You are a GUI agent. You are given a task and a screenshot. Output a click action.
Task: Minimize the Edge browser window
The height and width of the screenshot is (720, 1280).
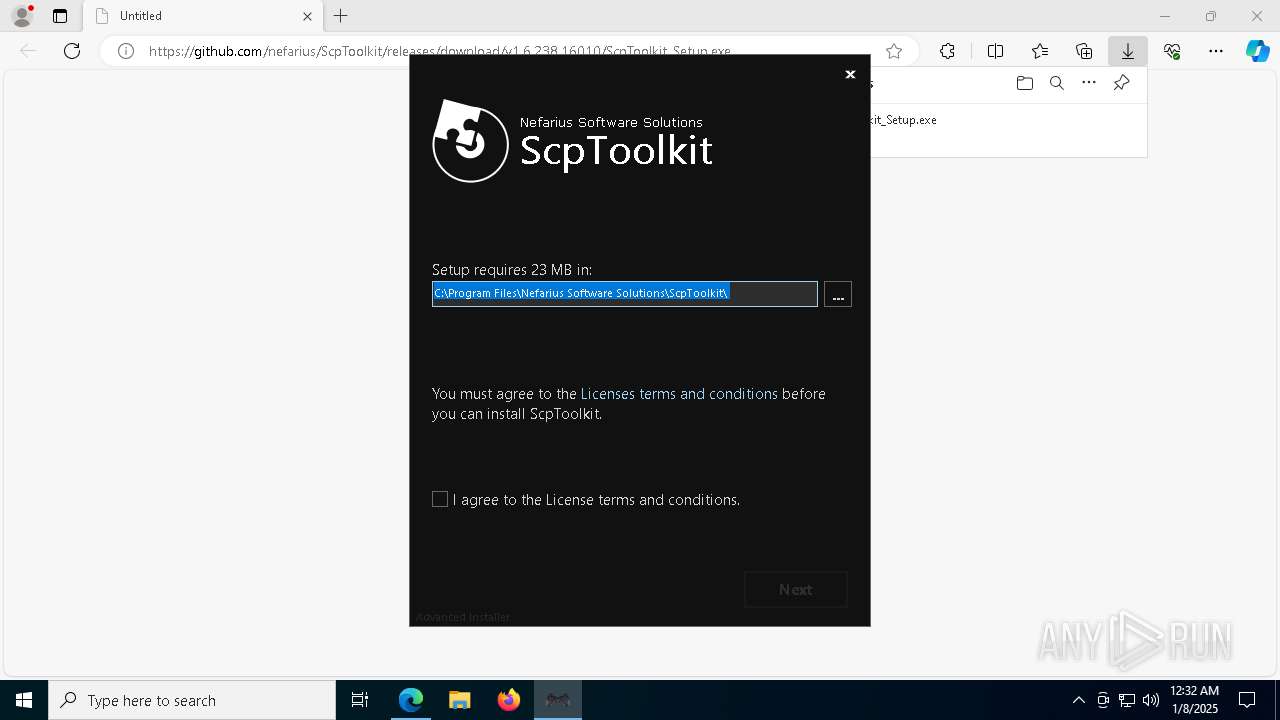(1164, 16)
